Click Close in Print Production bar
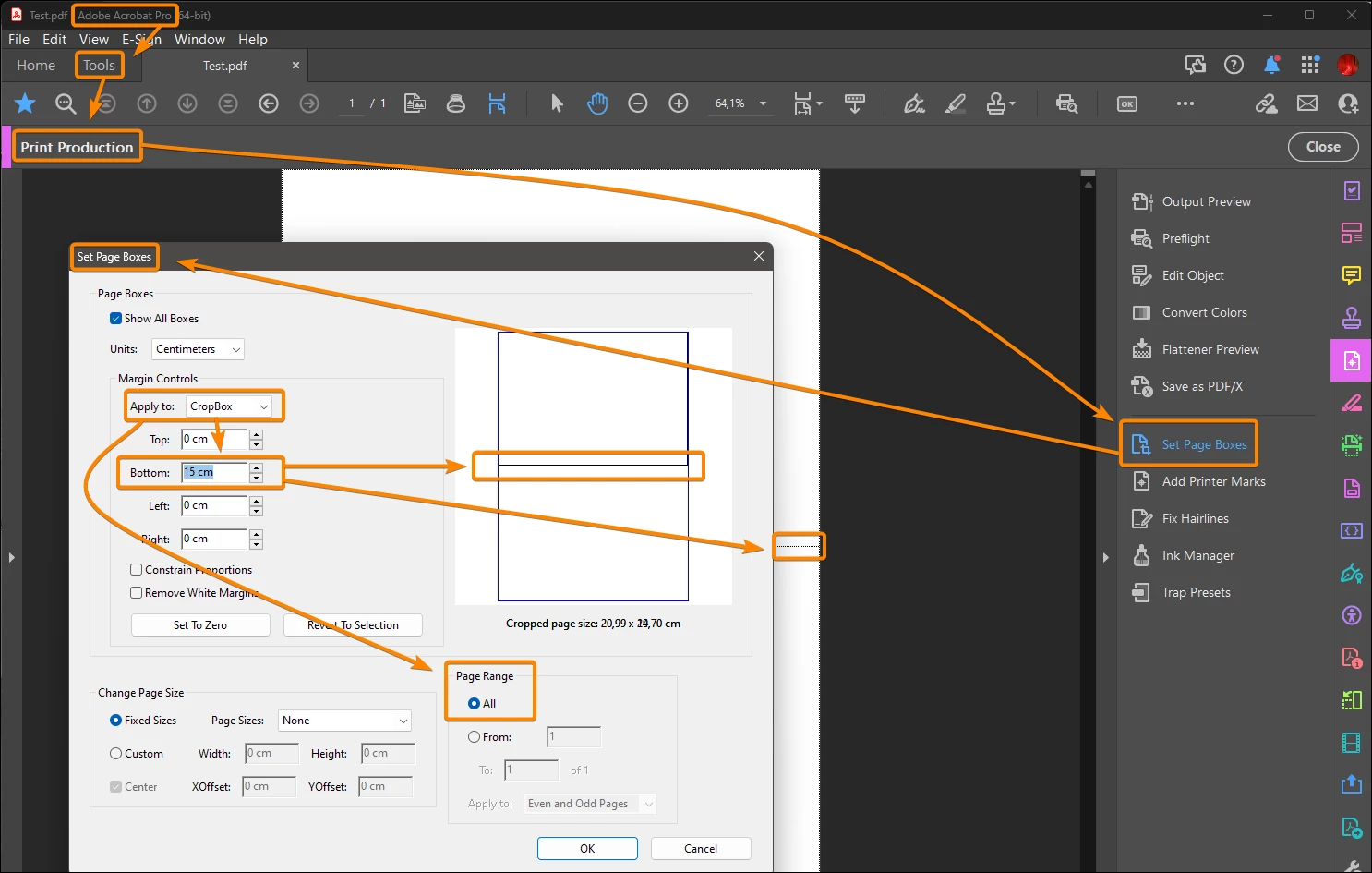The image size is (1372, 873). pos(1323,147)
